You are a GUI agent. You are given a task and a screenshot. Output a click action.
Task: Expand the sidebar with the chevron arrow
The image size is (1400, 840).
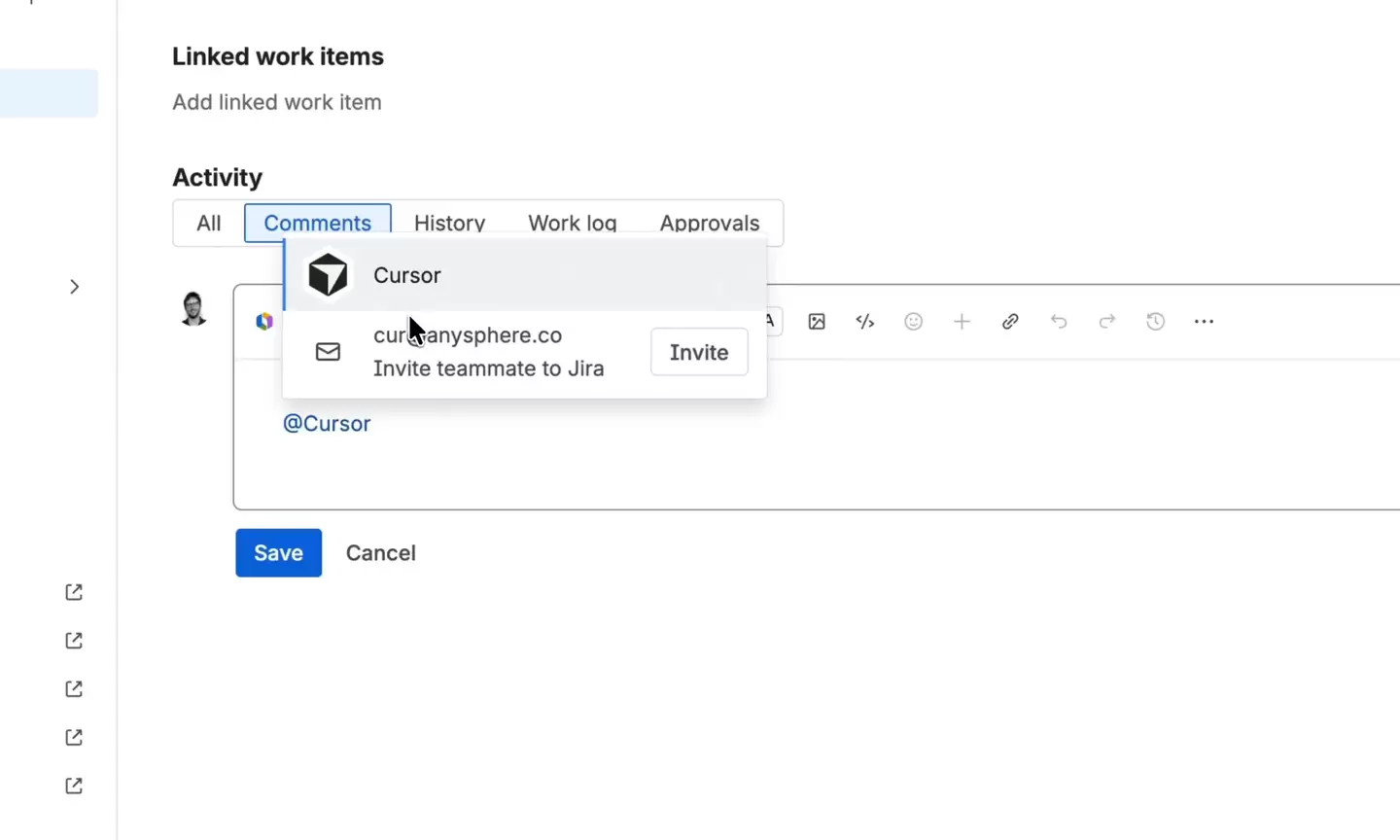pos(74,287)
